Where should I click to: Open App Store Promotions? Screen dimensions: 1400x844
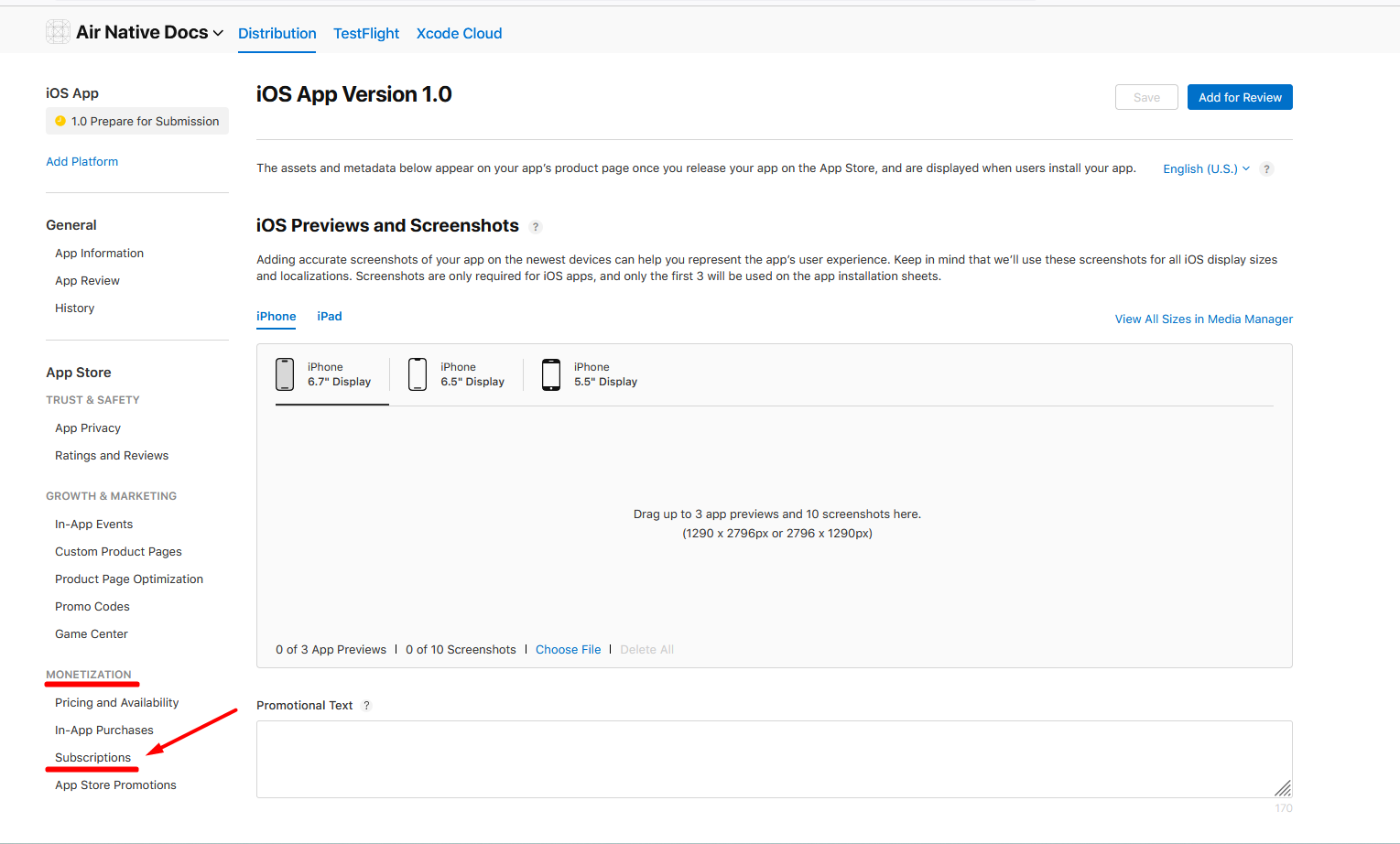coord(115,784)
